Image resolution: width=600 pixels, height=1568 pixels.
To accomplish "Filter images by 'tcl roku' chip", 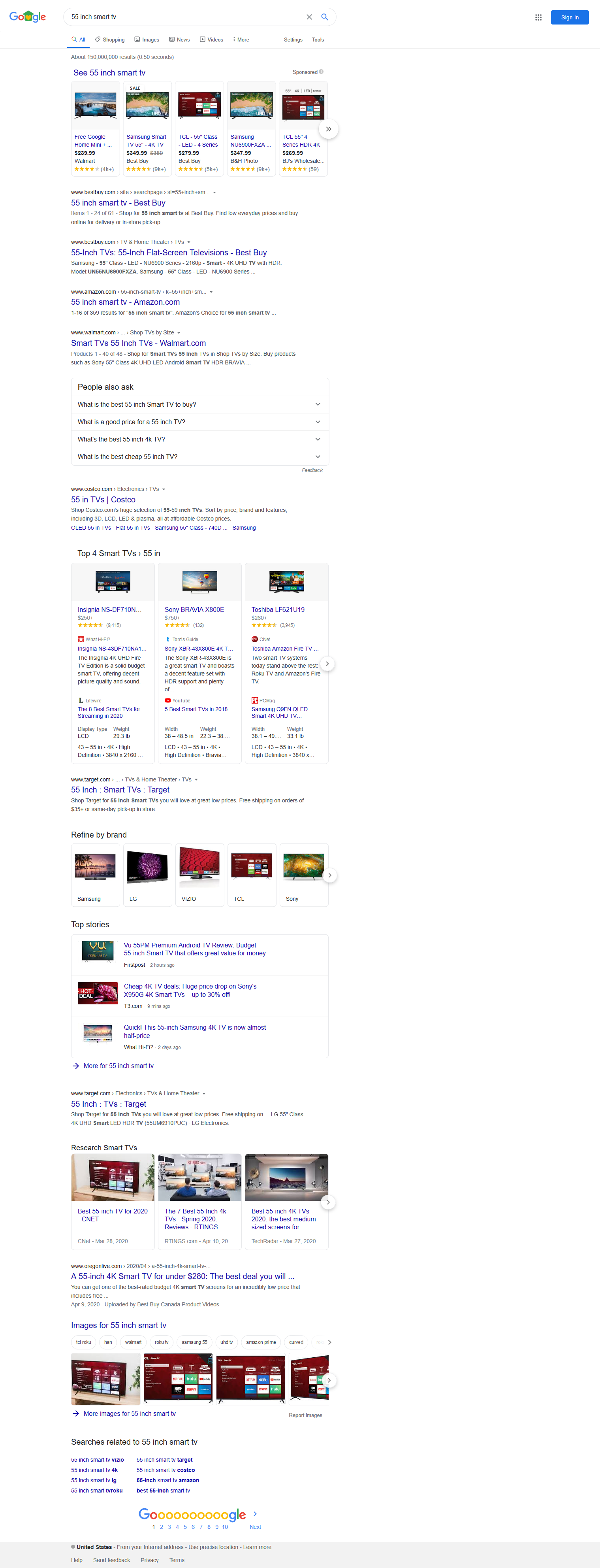I will [83, 1342].
